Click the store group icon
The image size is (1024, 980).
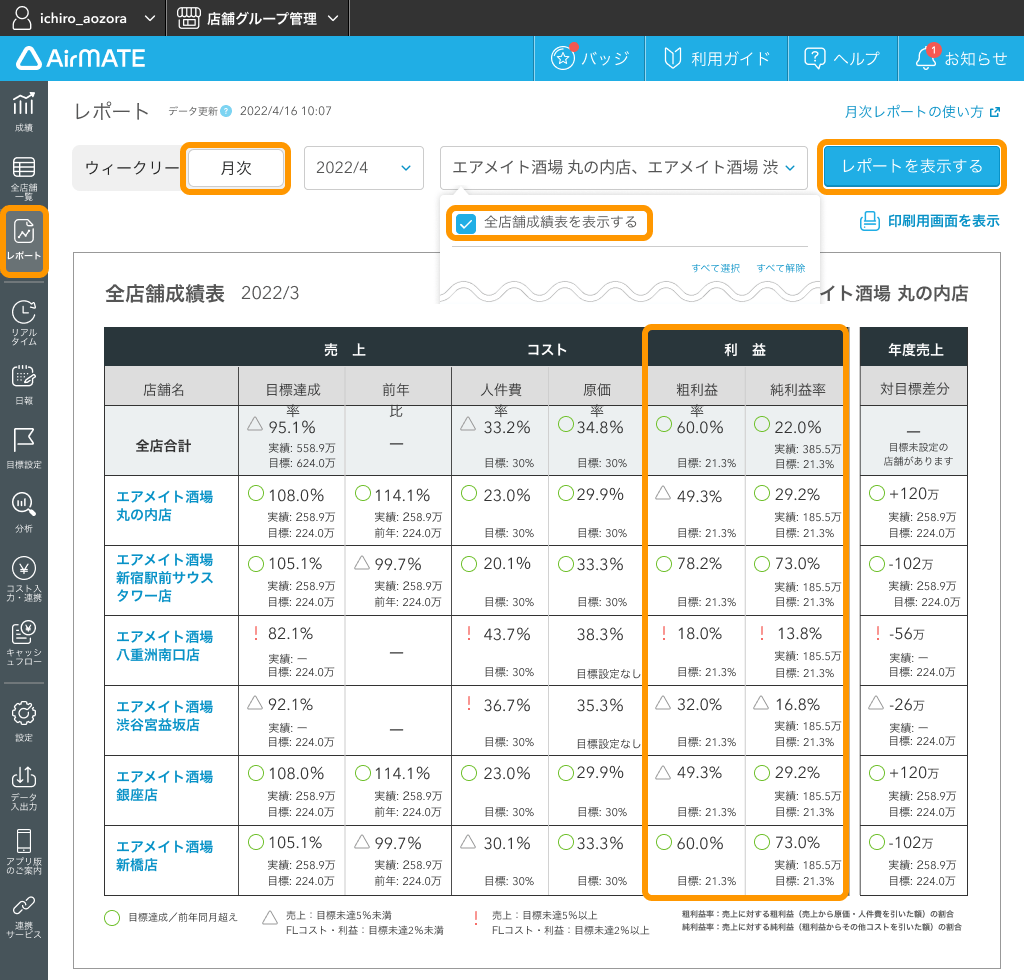(x=188, y=18)
